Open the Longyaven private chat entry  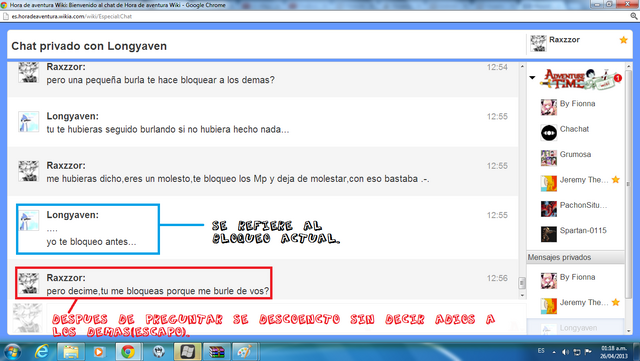[x=576, y=328]
